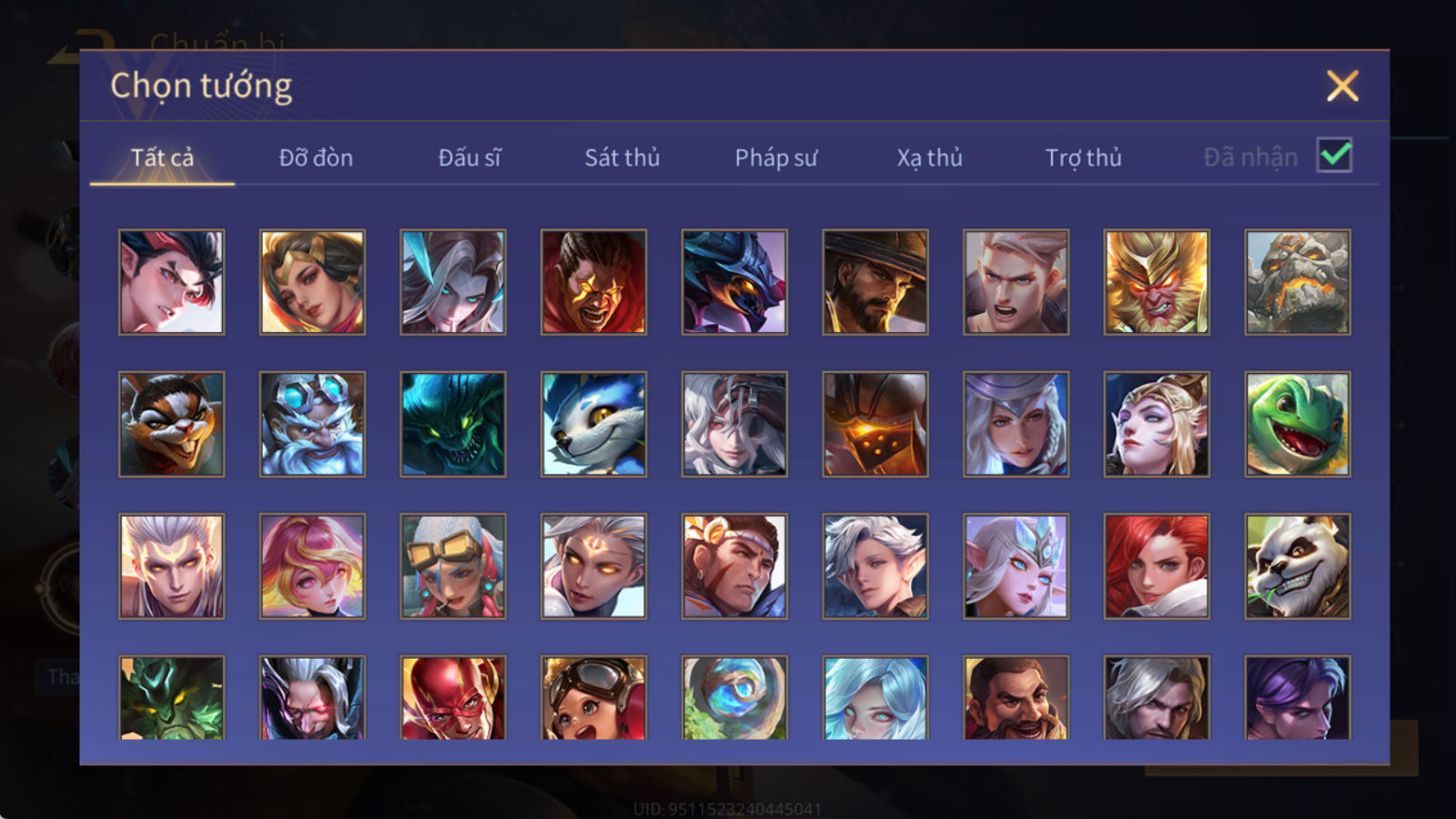
Task: Pick the dark teal monster hero portrait
Action: pyautogui.click(x=453, y=424)
